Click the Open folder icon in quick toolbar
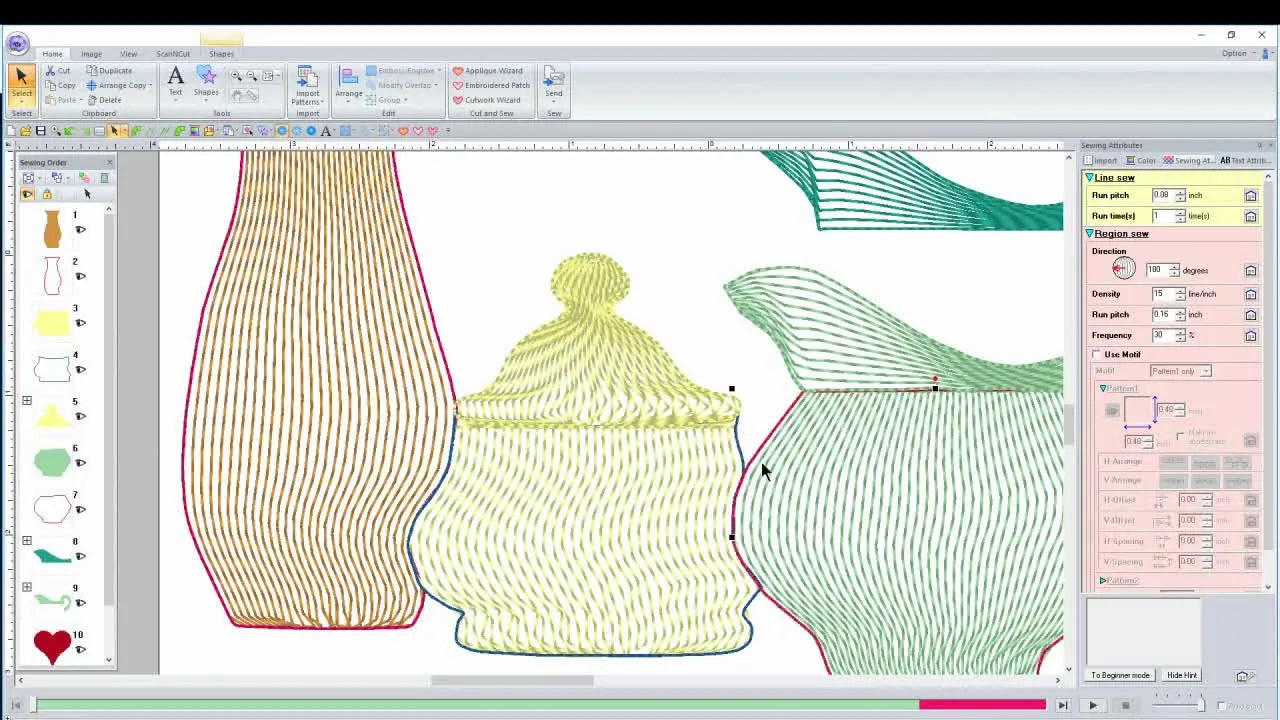 pyautogui.click(x=26, y=131)
